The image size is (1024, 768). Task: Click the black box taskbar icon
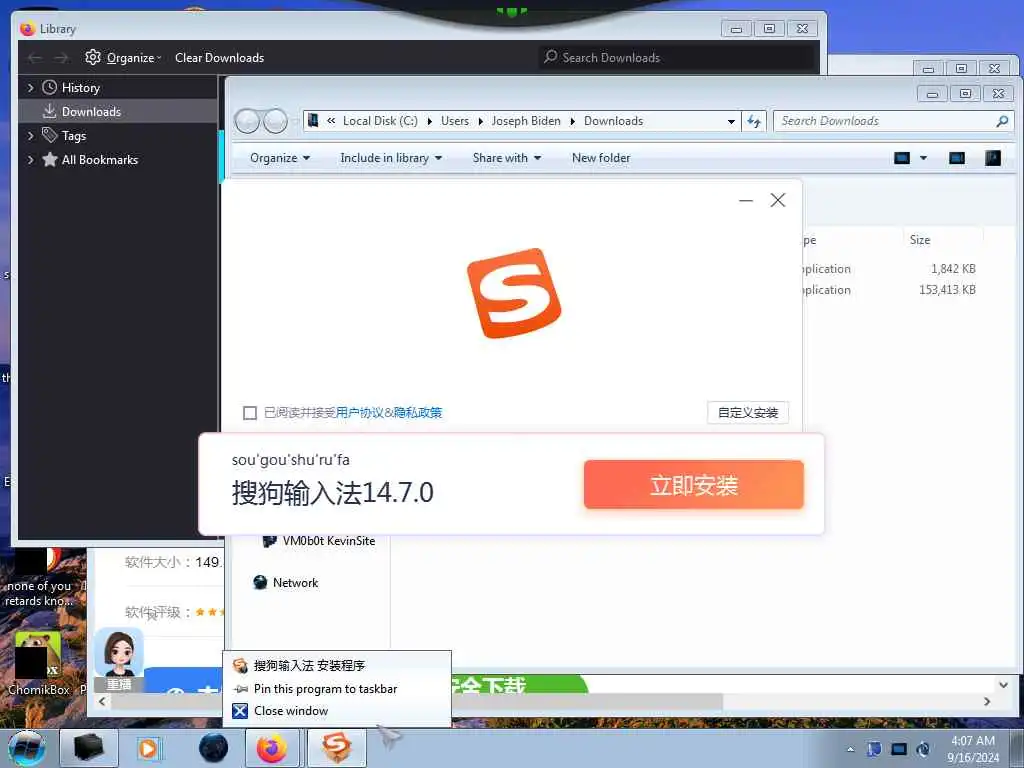pos(89,748)
